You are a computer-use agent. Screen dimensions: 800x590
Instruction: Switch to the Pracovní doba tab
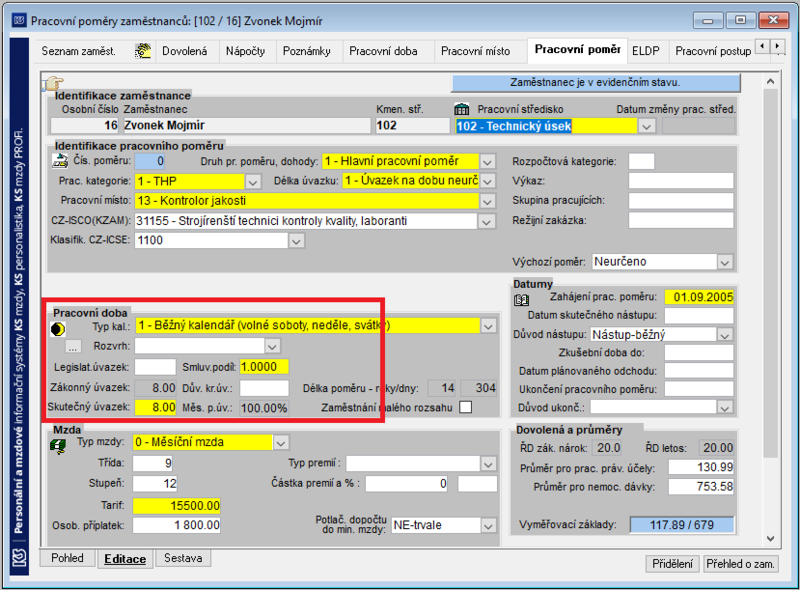tap(383, 51)
